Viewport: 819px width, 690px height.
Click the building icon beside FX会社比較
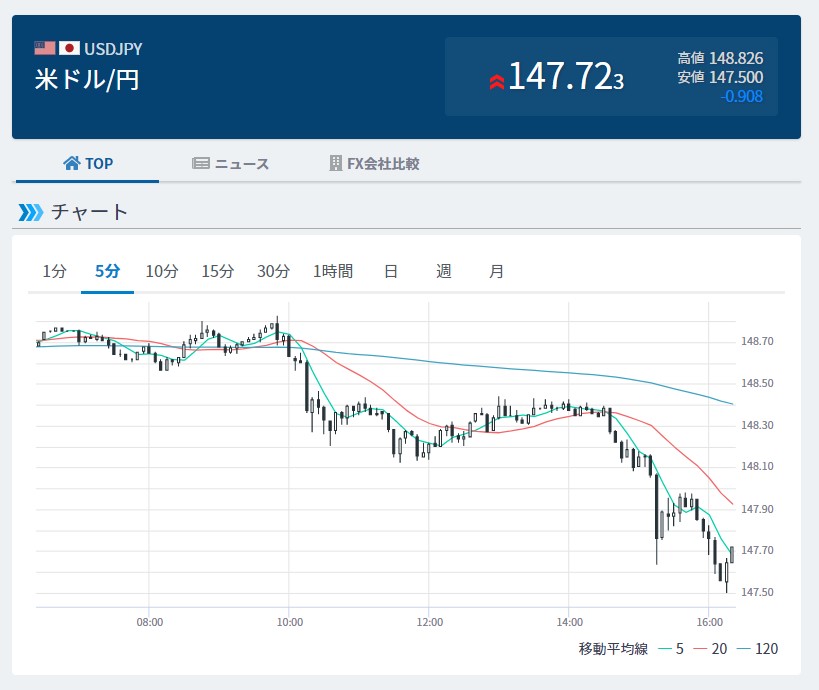(x=336, y=164)
